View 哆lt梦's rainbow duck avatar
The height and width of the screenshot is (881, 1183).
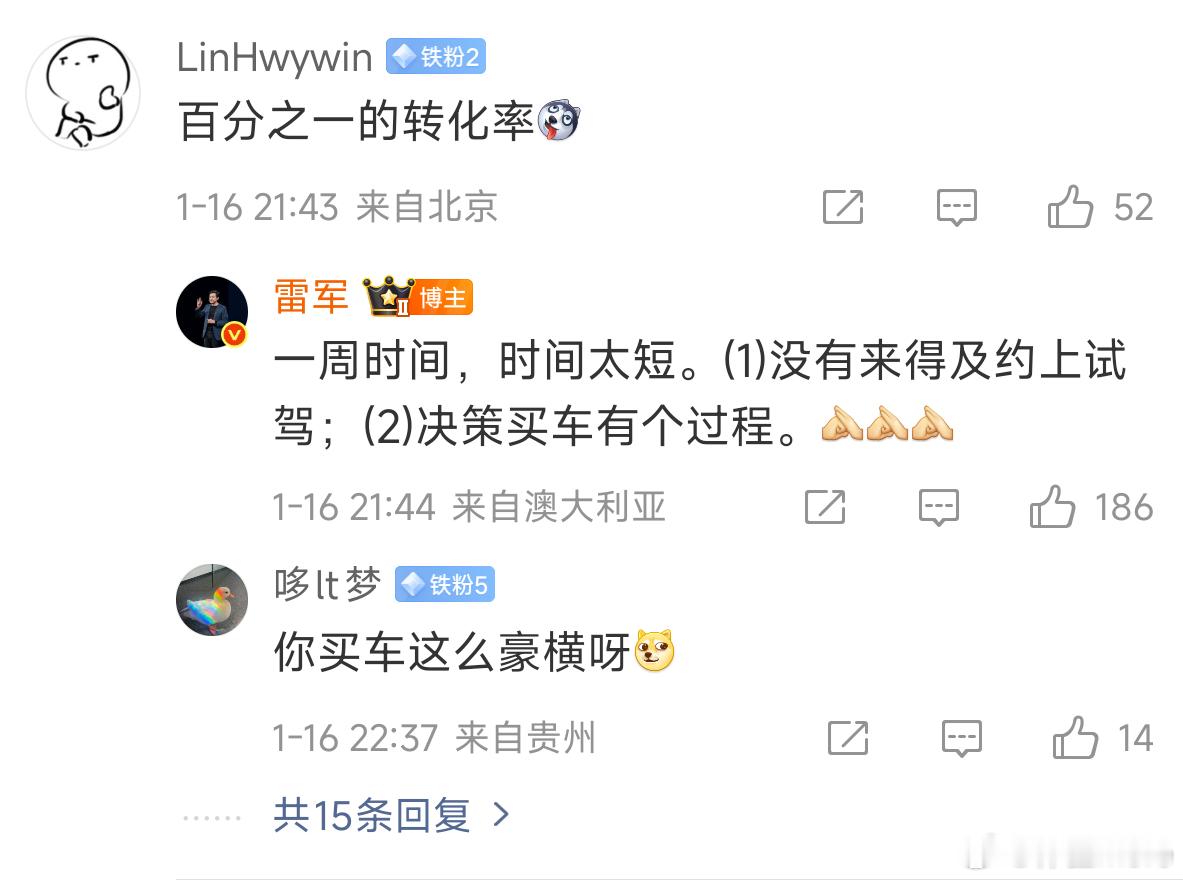(212, 600)
